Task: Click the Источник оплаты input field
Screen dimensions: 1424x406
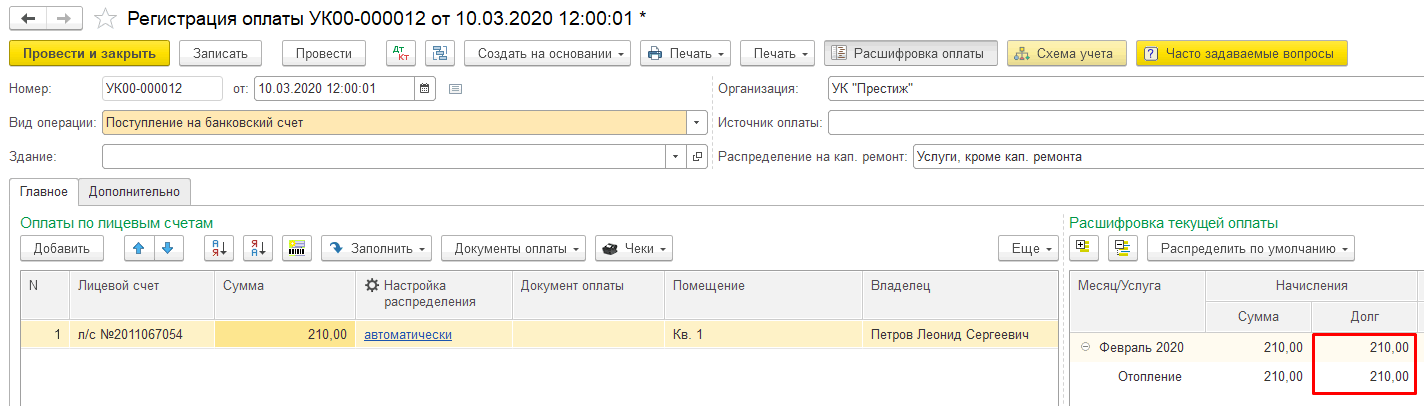Action: (x=1124, y=123)
